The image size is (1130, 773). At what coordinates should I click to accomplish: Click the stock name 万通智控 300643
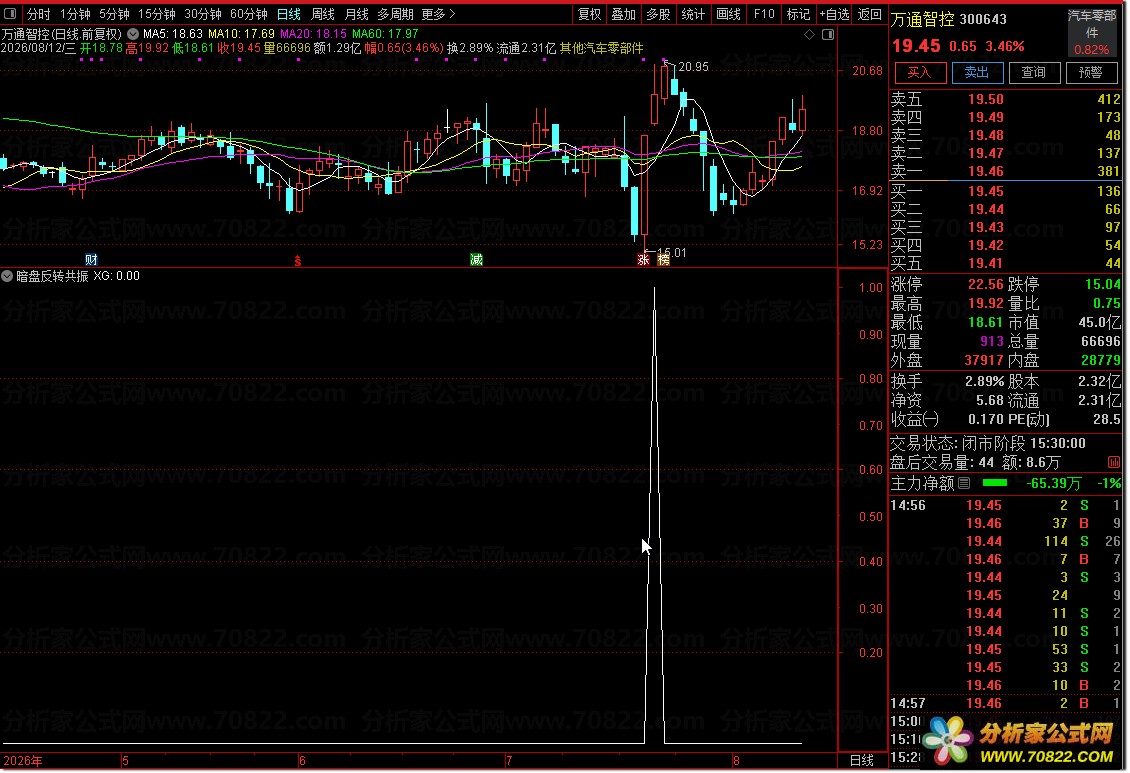click(949, 19)
